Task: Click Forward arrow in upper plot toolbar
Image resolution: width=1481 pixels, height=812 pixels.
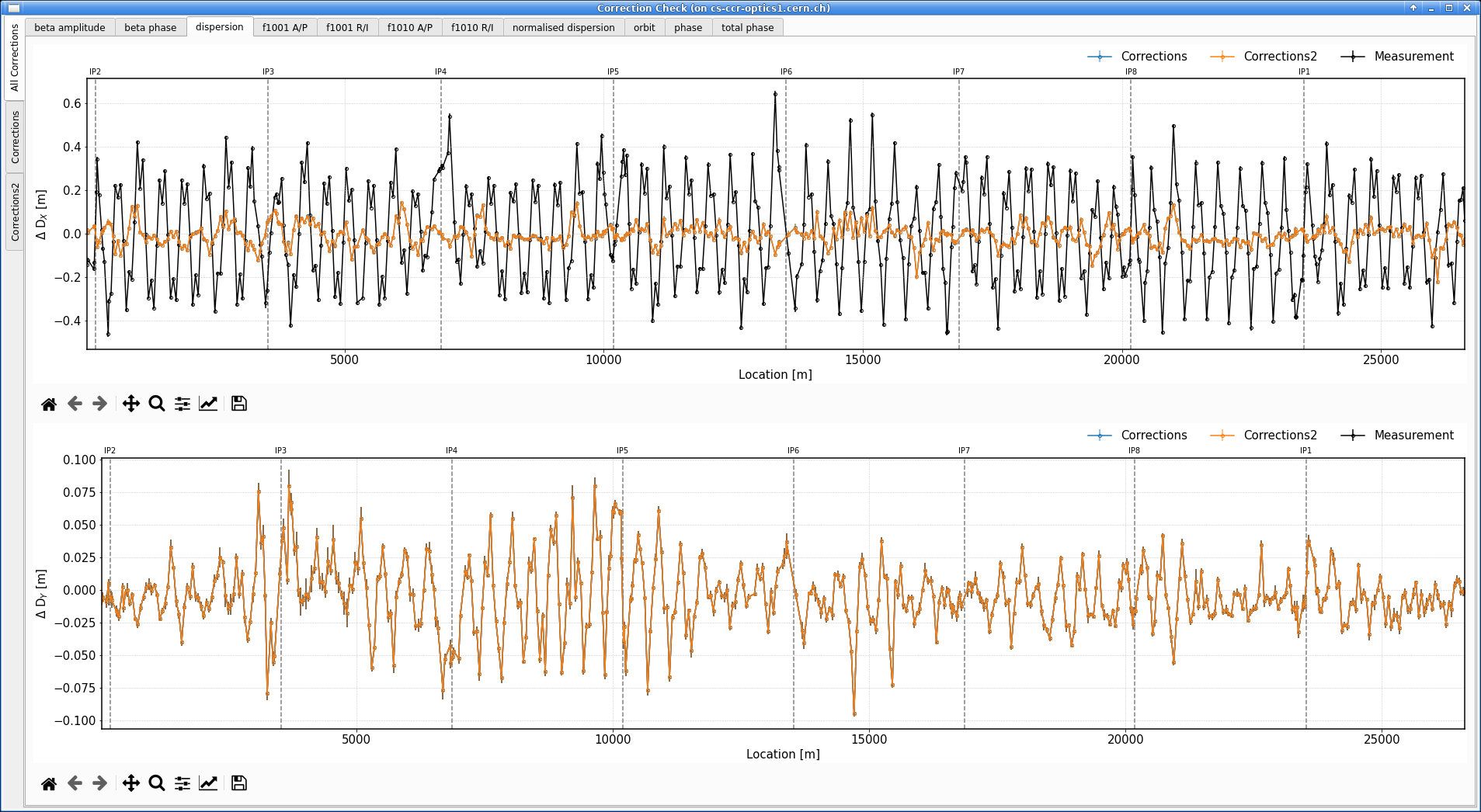Action: point(99,404)
